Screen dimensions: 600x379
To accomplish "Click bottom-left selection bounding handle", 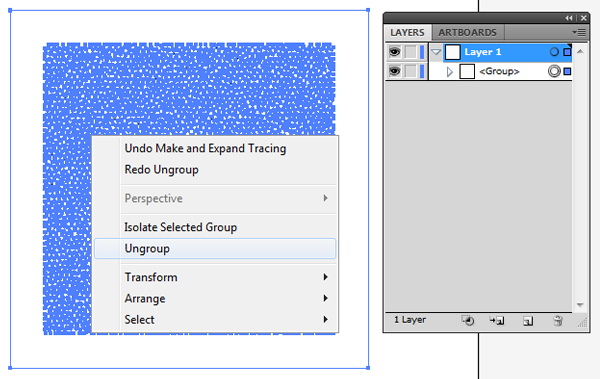I will (x=10, y=368).
